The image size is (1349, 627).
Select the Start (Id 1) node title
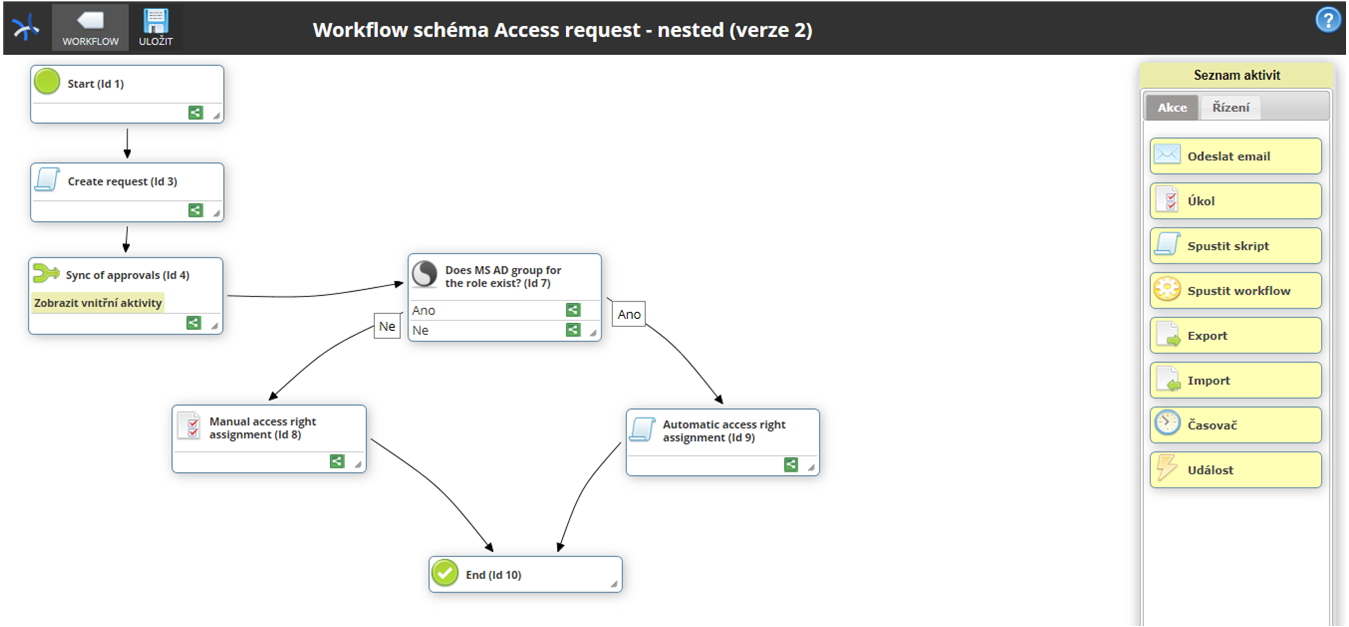96,84
